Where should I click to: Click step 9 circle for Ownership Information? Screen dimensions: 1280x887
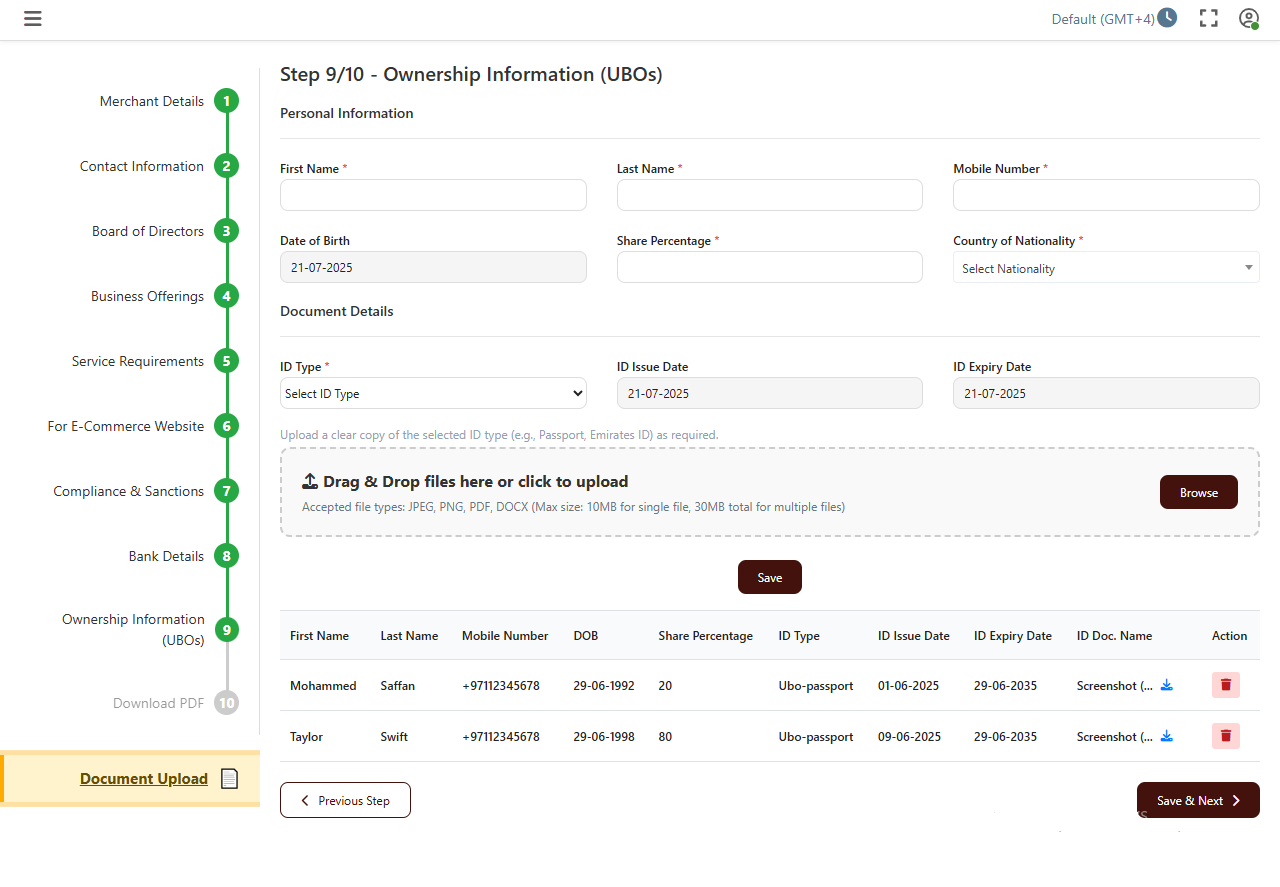coord(227,629)
